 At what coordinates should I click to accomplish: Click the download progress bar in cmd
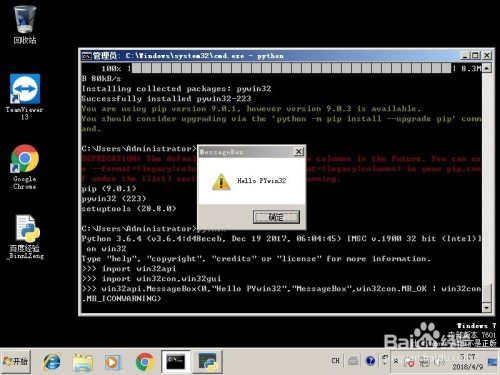(292, 68)
